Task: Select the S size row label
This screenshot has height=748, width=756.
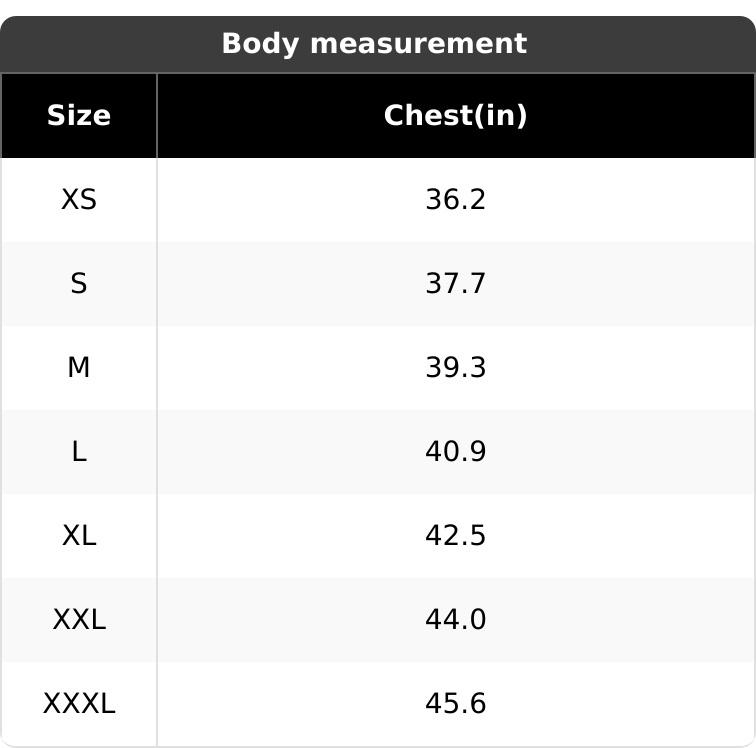Action: [79, 283]
